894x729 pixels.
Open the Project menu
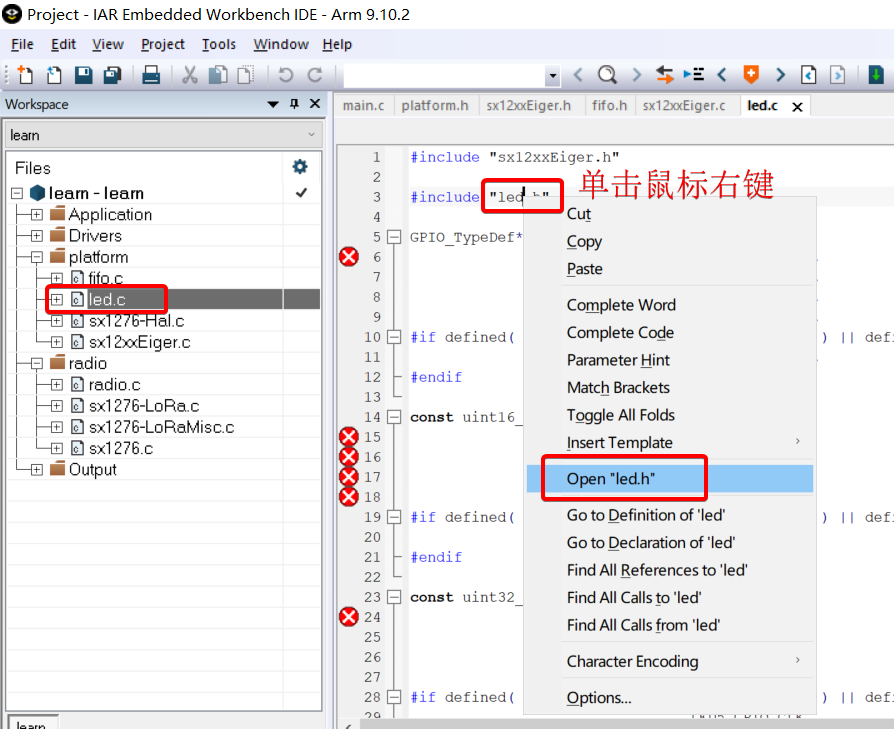click(x=162, y=44)
